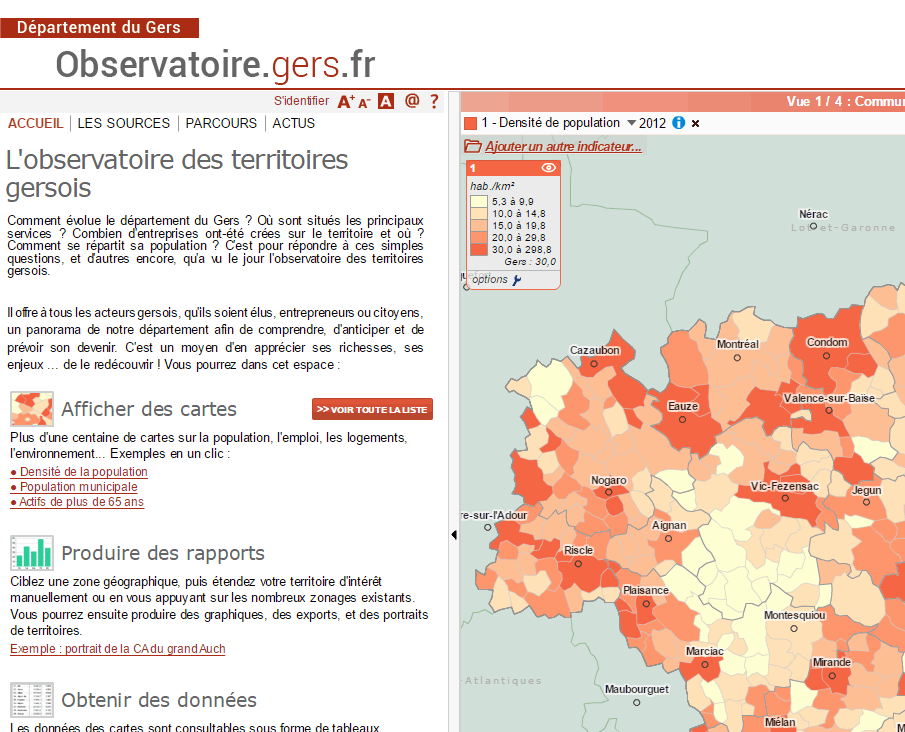Viewport: 905px width, 732px height.
Task: Click Vue 1 / 4 view header
Action: pos(845,102)
